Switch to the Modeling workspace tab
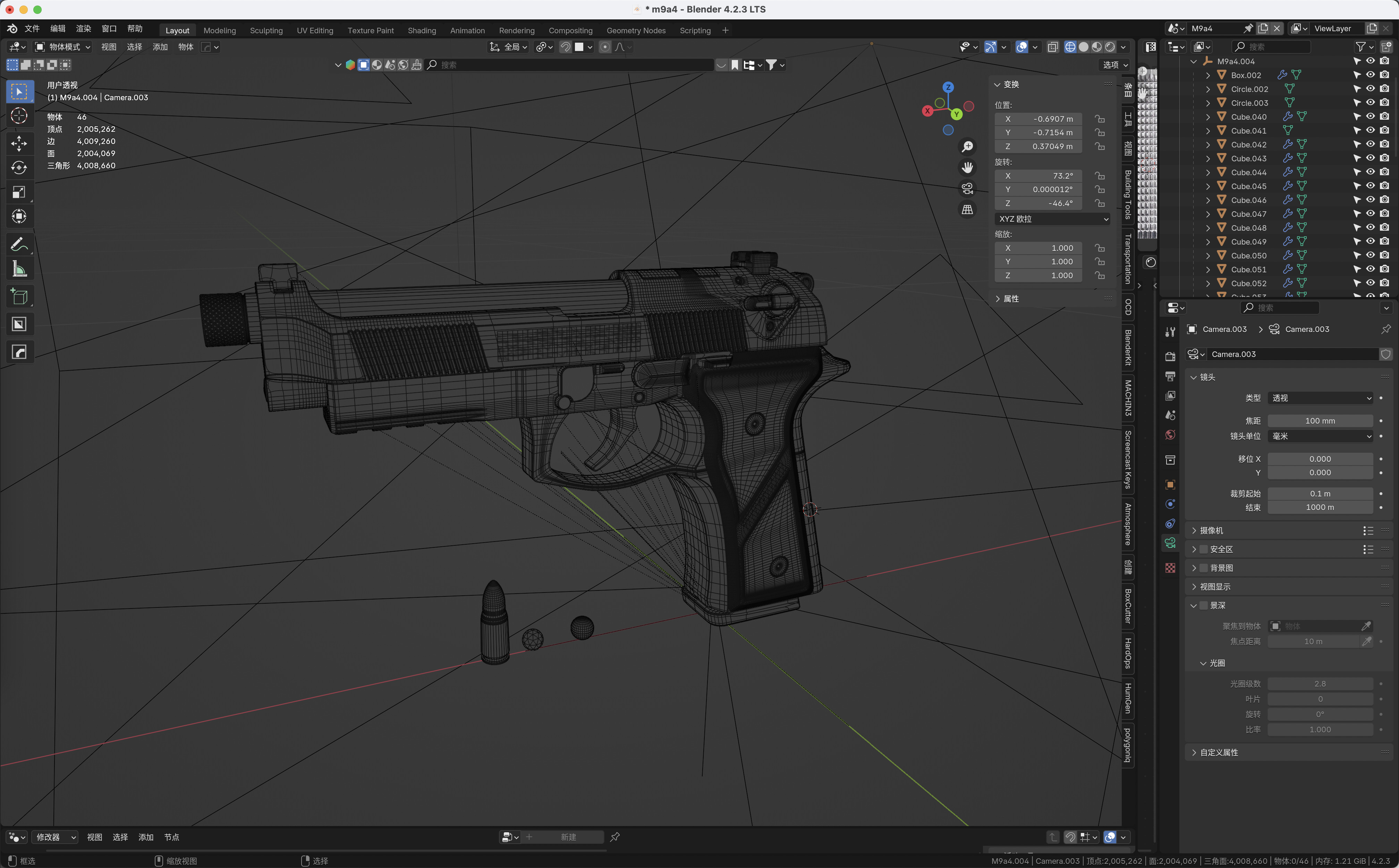 coord(219,31)
